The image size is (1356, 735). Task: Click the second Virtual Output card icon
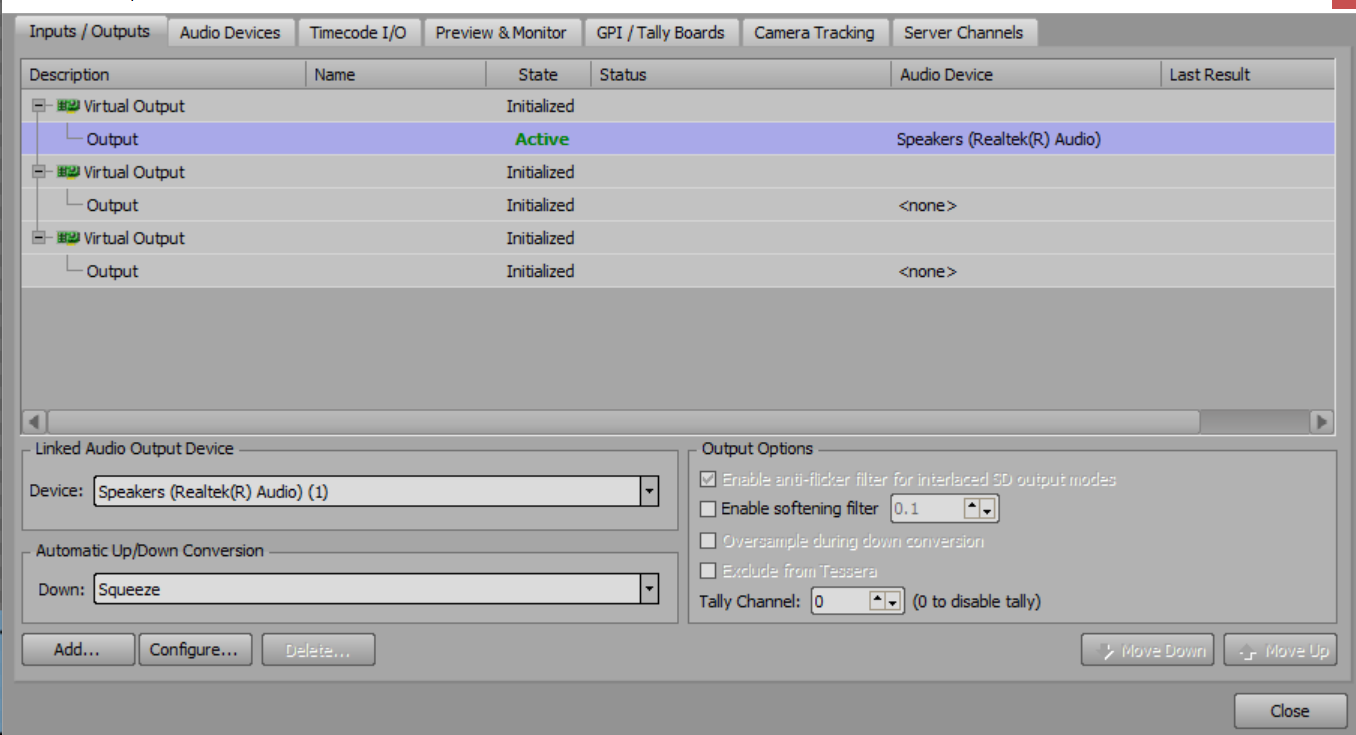68,172
